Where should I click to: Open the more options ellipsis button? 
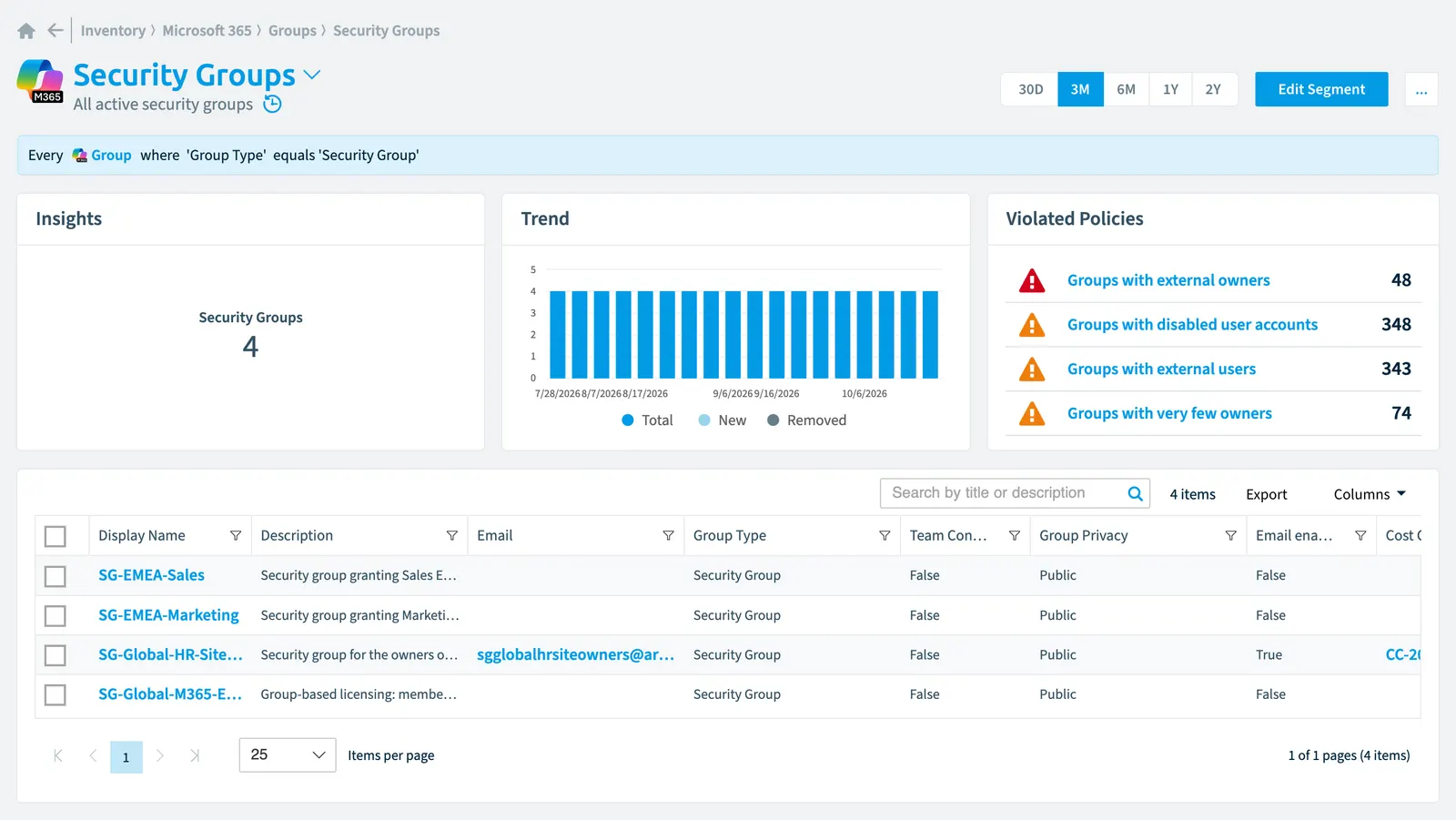pos(1421,89)
